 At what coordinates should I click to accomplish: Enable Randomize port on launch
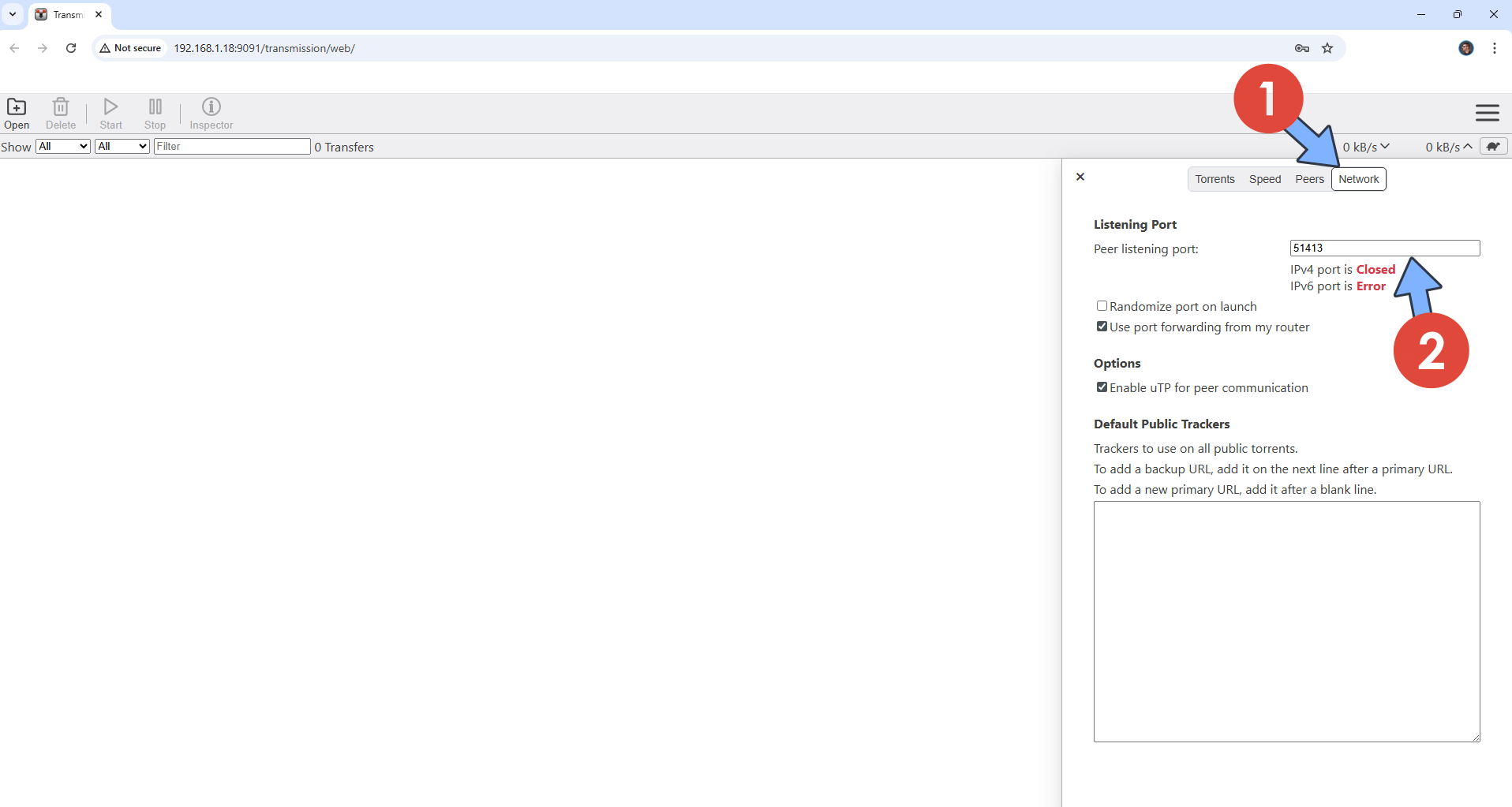click(x=1102, y=306)
